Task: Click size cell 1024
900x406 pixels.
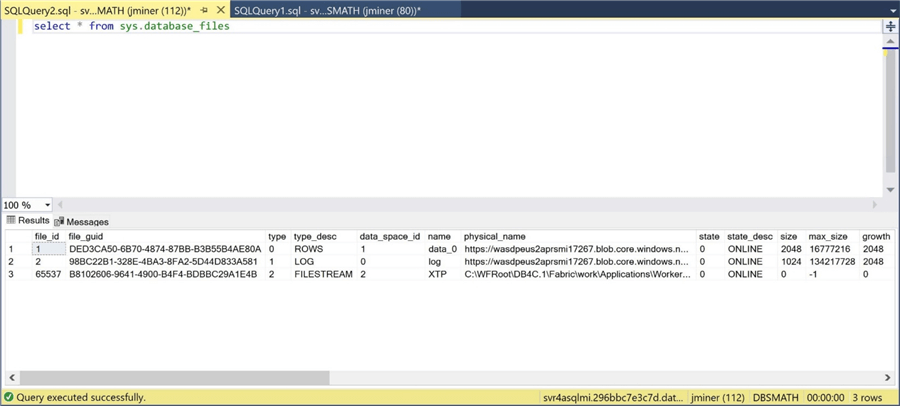Action: (x=792, y=262)
